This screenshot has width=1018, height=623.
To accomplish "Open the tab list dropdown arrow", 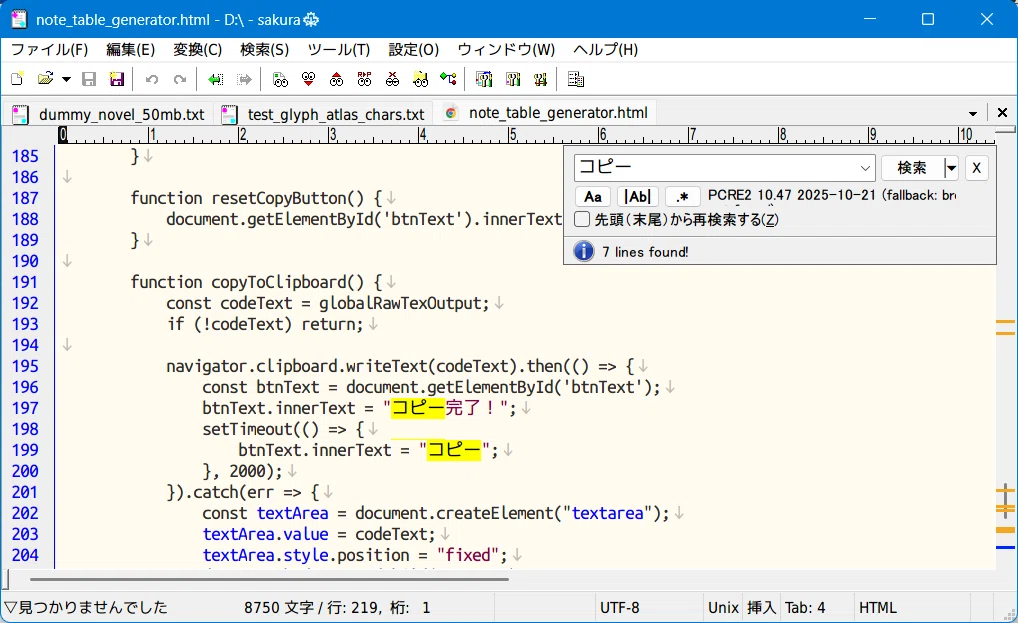I will (973, 114).
